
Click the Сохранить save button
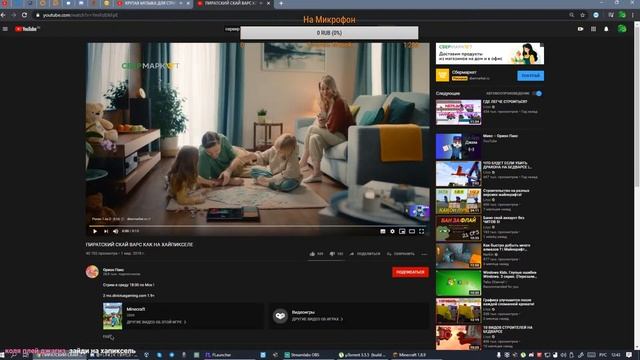pyautogui.click(x=401, y=254)
